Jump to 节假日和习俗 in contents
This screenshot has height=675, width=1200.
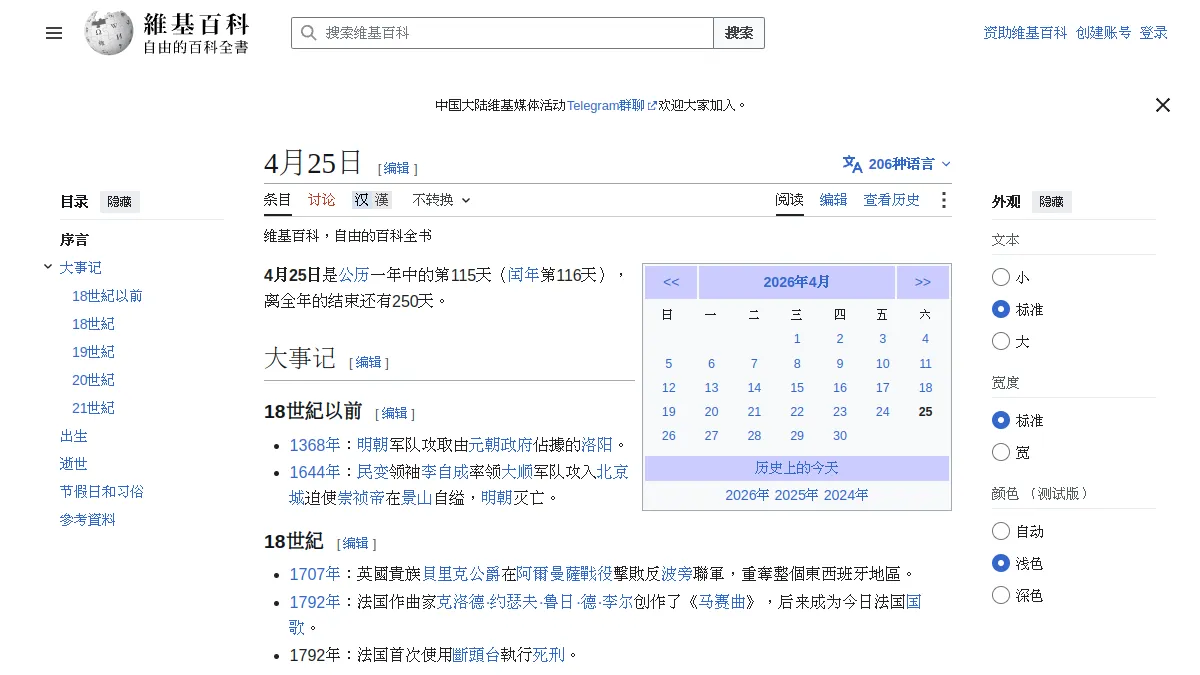[102, 492]
